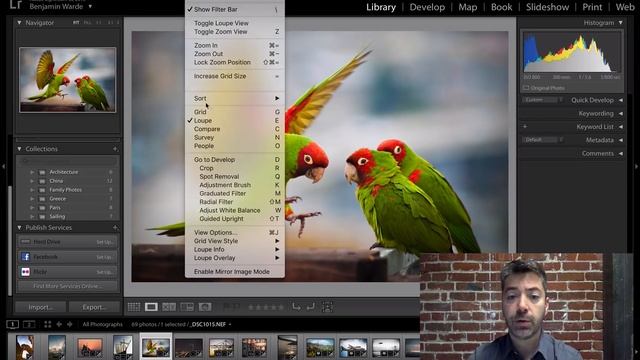Click Set Up for Hard Drive
The width and height of the screenshot is (640, 360).
click(x=104, y=242)
